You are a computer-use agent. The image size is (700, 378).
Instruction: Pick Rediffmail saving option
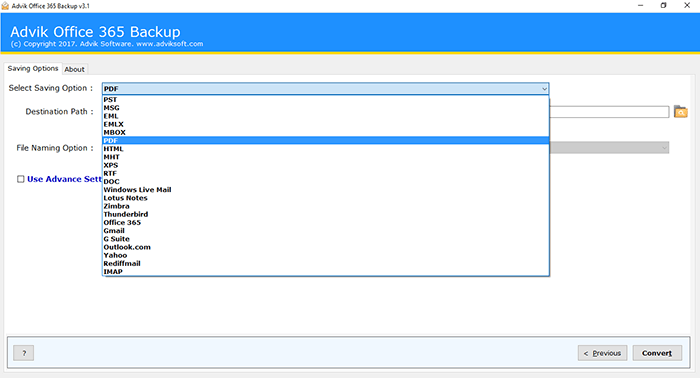325,263
